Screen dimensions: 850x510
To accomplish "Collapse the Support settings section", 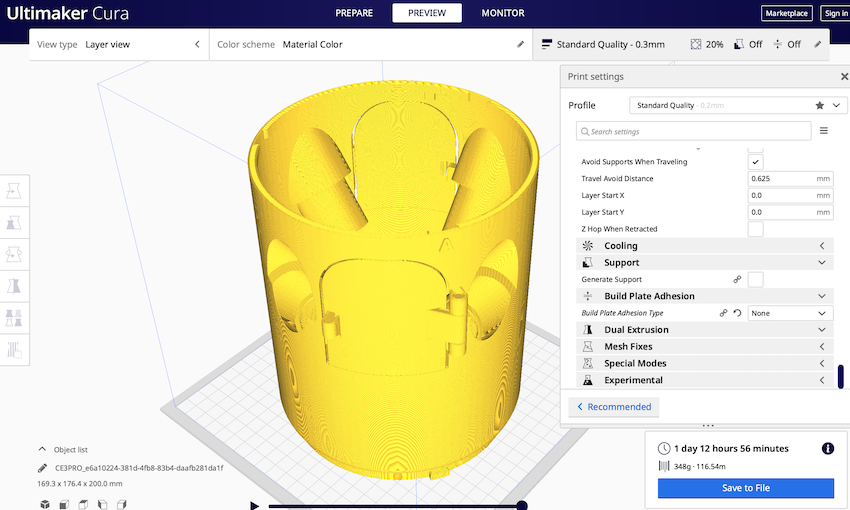I will 704,262.
